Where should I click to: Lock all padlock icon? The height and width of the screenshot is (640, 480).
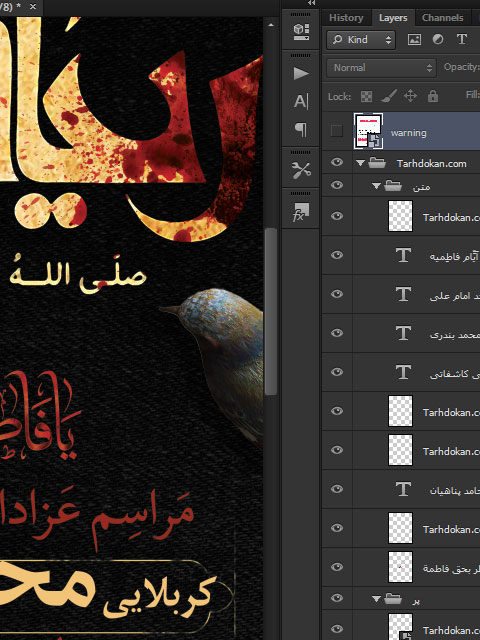pyautogui.click(x=433, y=96)
